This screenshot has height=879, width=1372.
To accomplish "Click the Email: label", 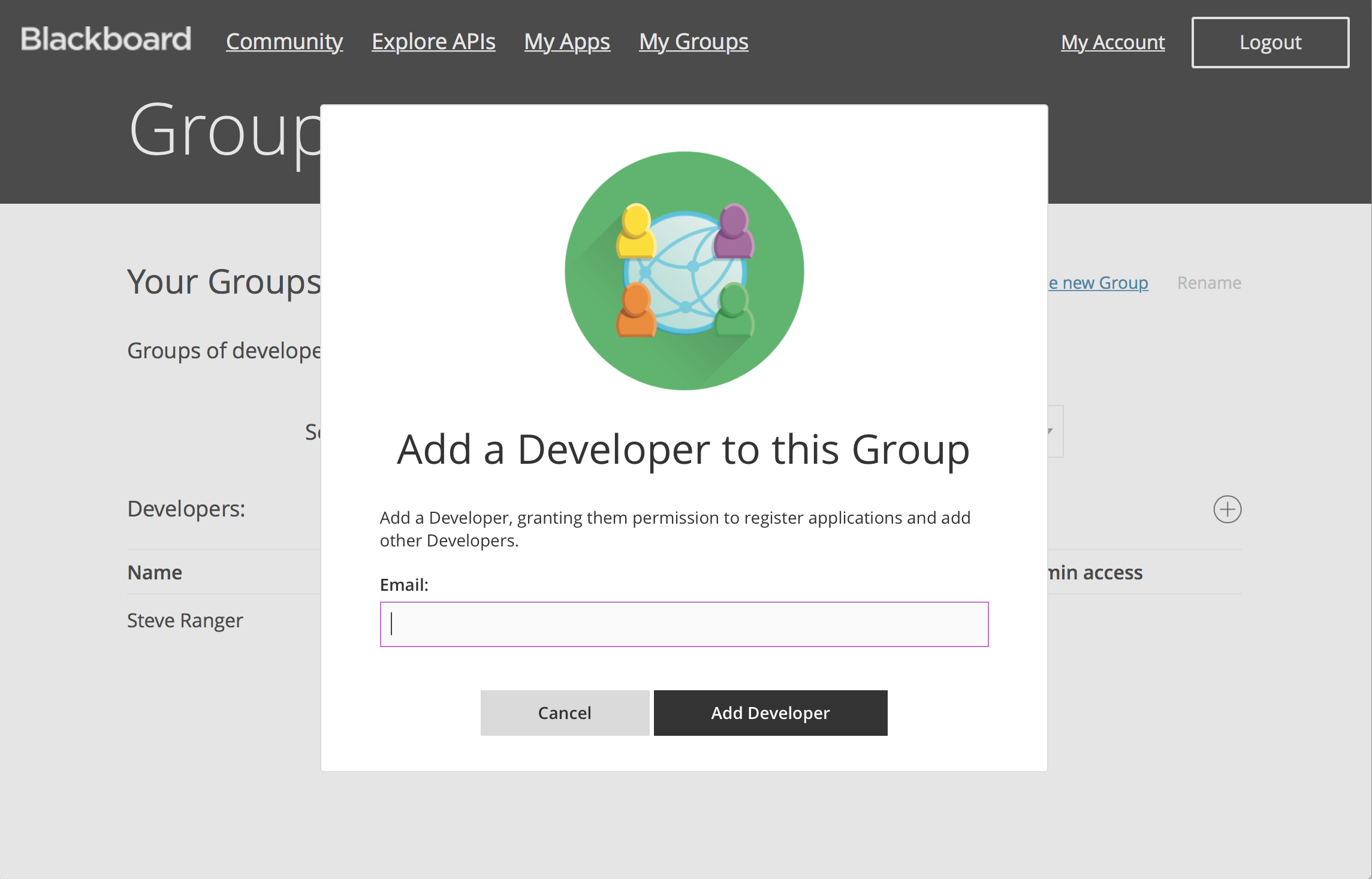I will (x=404, y=585).
